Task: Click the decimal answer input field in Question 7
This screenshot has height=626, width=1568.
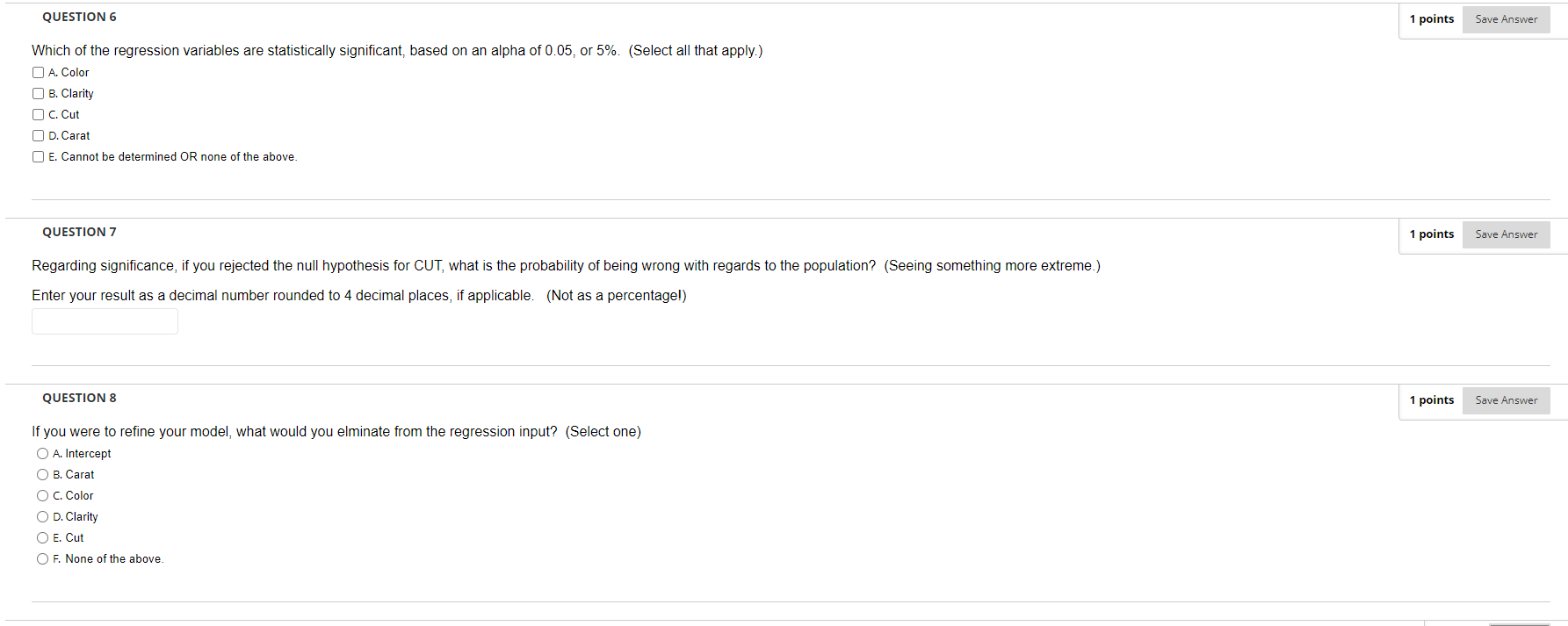Action: (105, 320)
